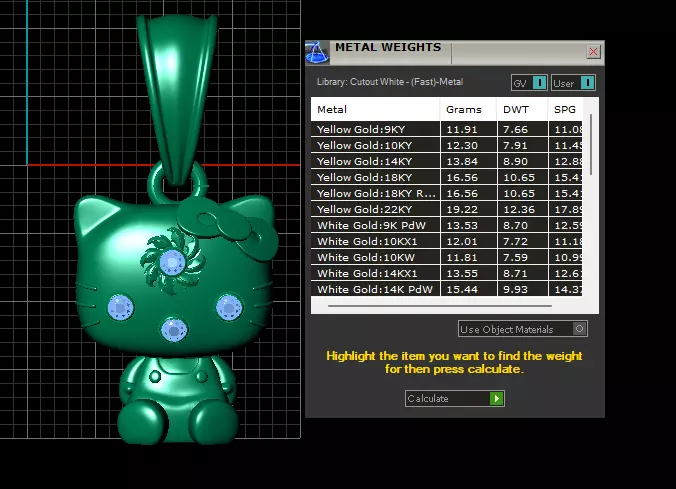
Task: Select the White Gold:9K PdW row
Action: click(x=447, y=225)
